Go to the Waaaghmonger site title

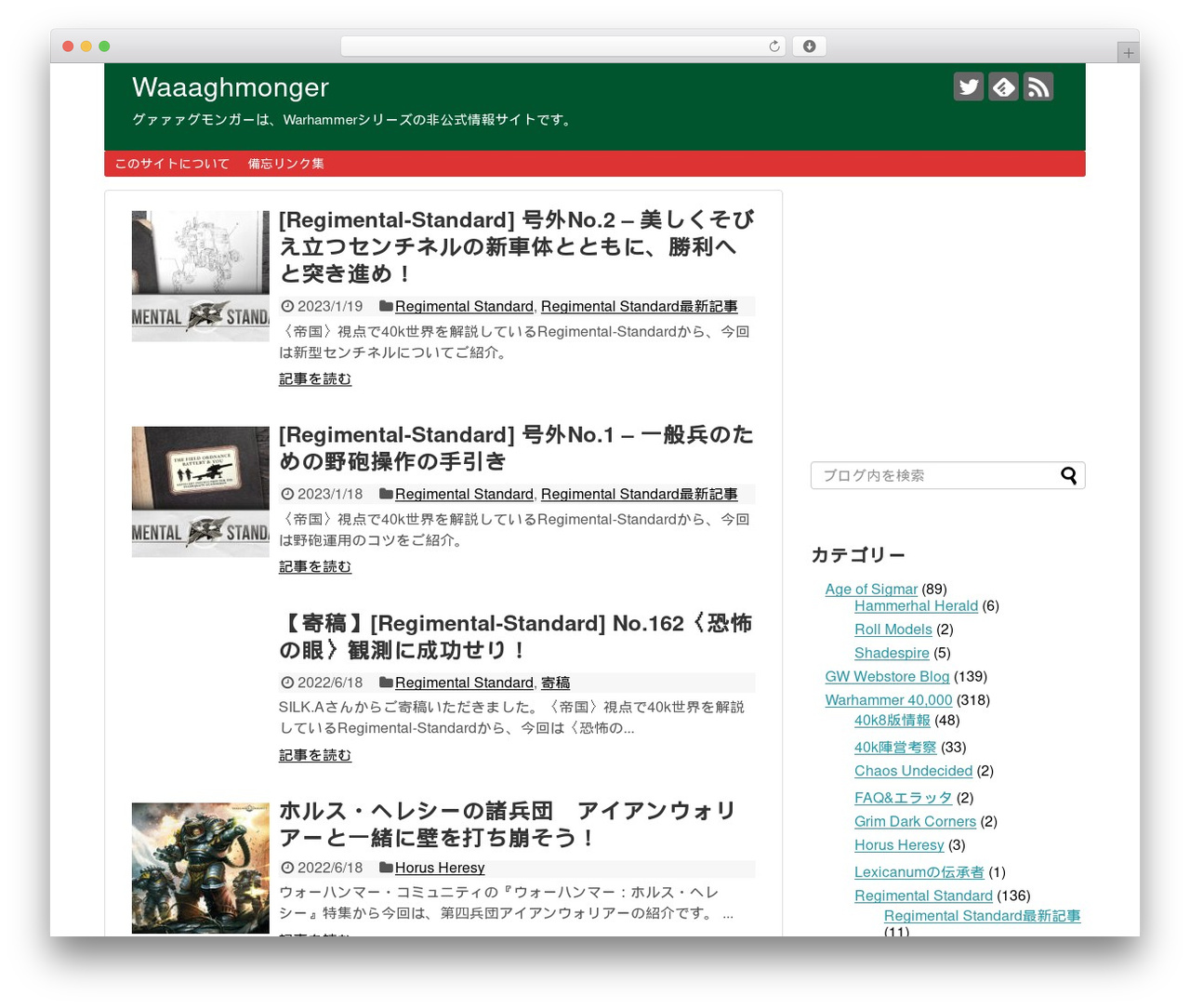pyautogui.click(x=231, y=87)
